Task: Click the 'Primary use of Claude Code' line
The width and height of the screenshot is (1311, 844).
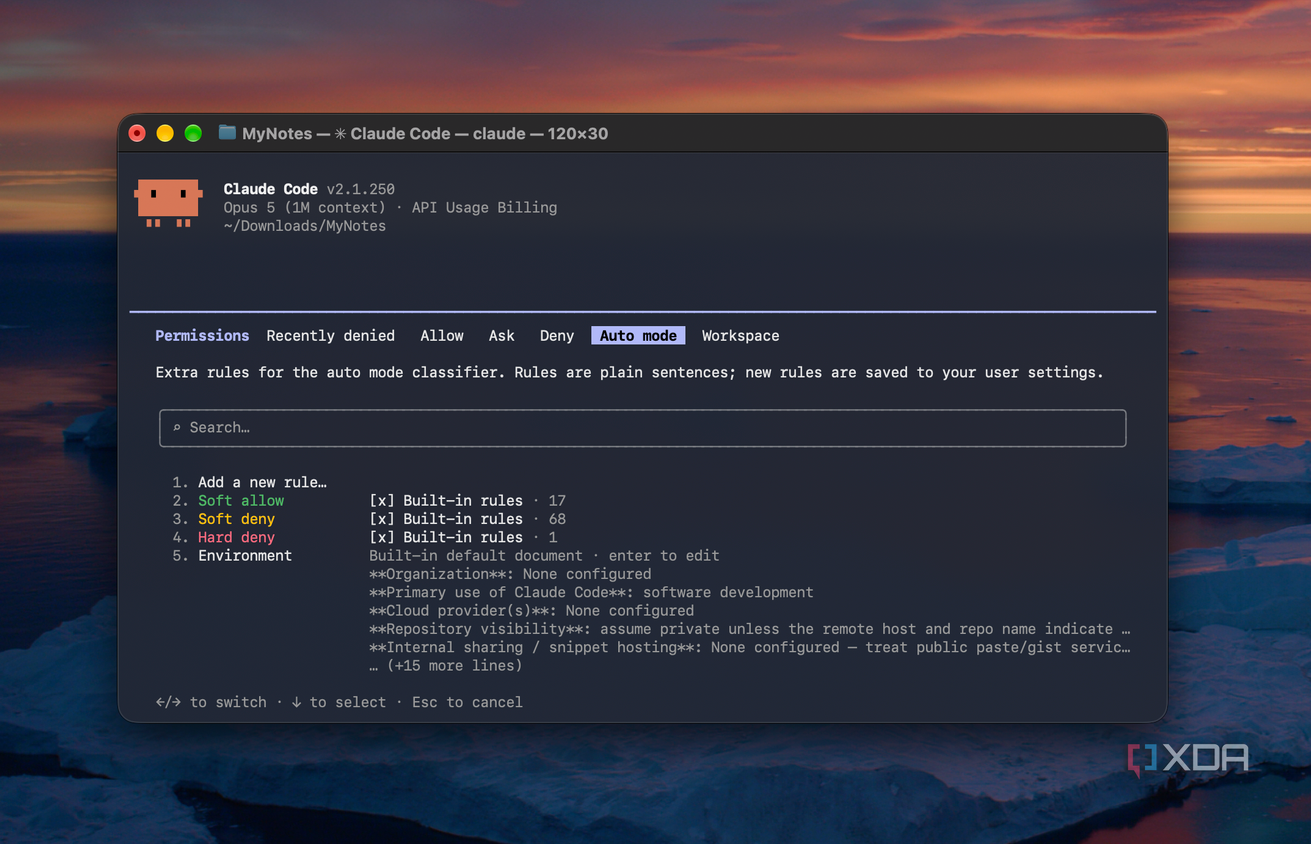Action: (x=591, y=592)
